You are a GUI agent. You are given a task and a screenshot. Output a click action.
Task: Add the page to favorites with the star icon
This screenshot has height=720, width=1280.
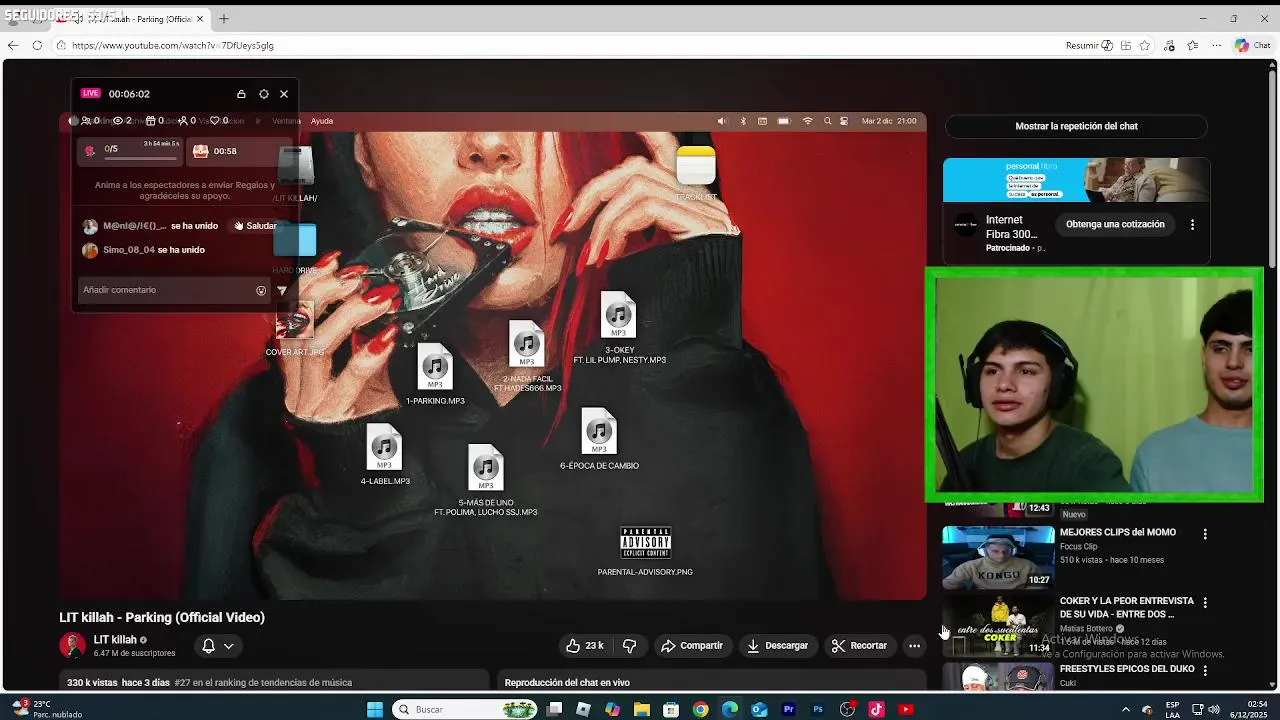(x=1145, y=45)
